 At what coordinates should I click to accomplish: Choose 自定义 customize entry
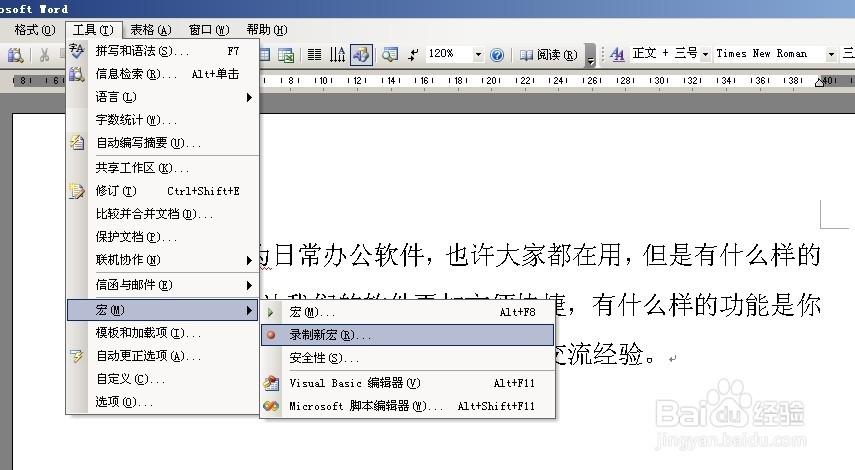[x=162, y=378]
